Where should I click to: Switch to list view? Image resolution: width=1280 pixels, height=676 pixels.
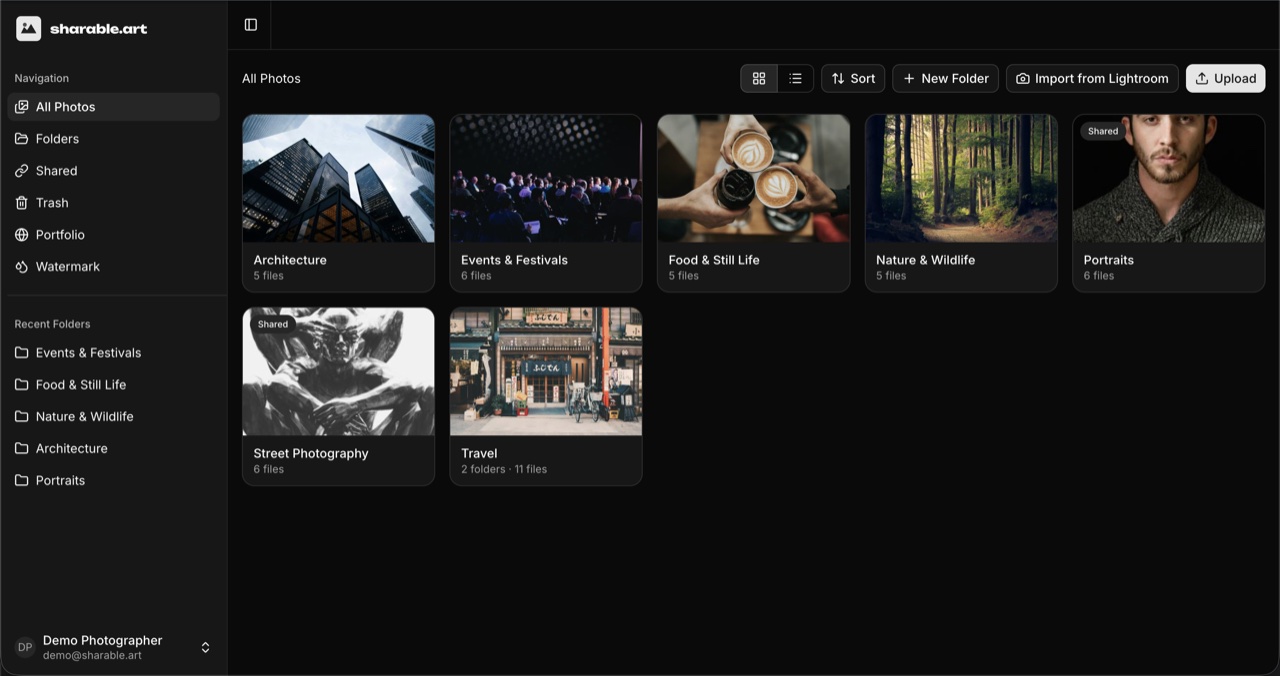(795, 78)
